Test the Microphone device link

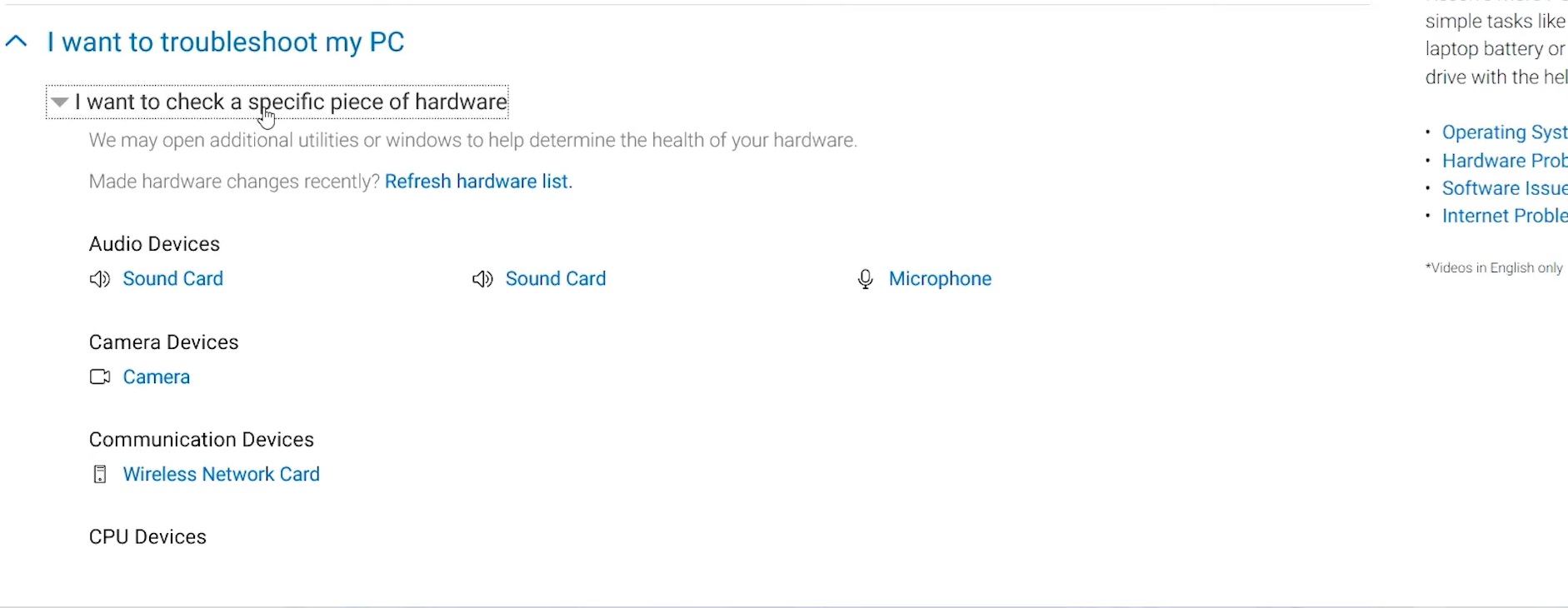coord(940,279)
